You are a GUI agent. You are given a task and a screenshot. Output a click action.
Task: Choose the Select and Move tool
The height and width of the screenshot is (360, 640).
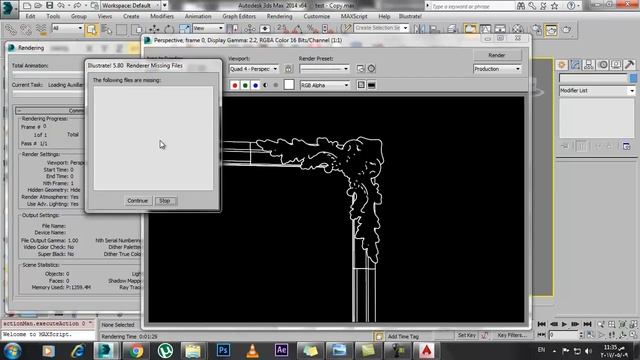pyautogui.click(x=154, y=29)
